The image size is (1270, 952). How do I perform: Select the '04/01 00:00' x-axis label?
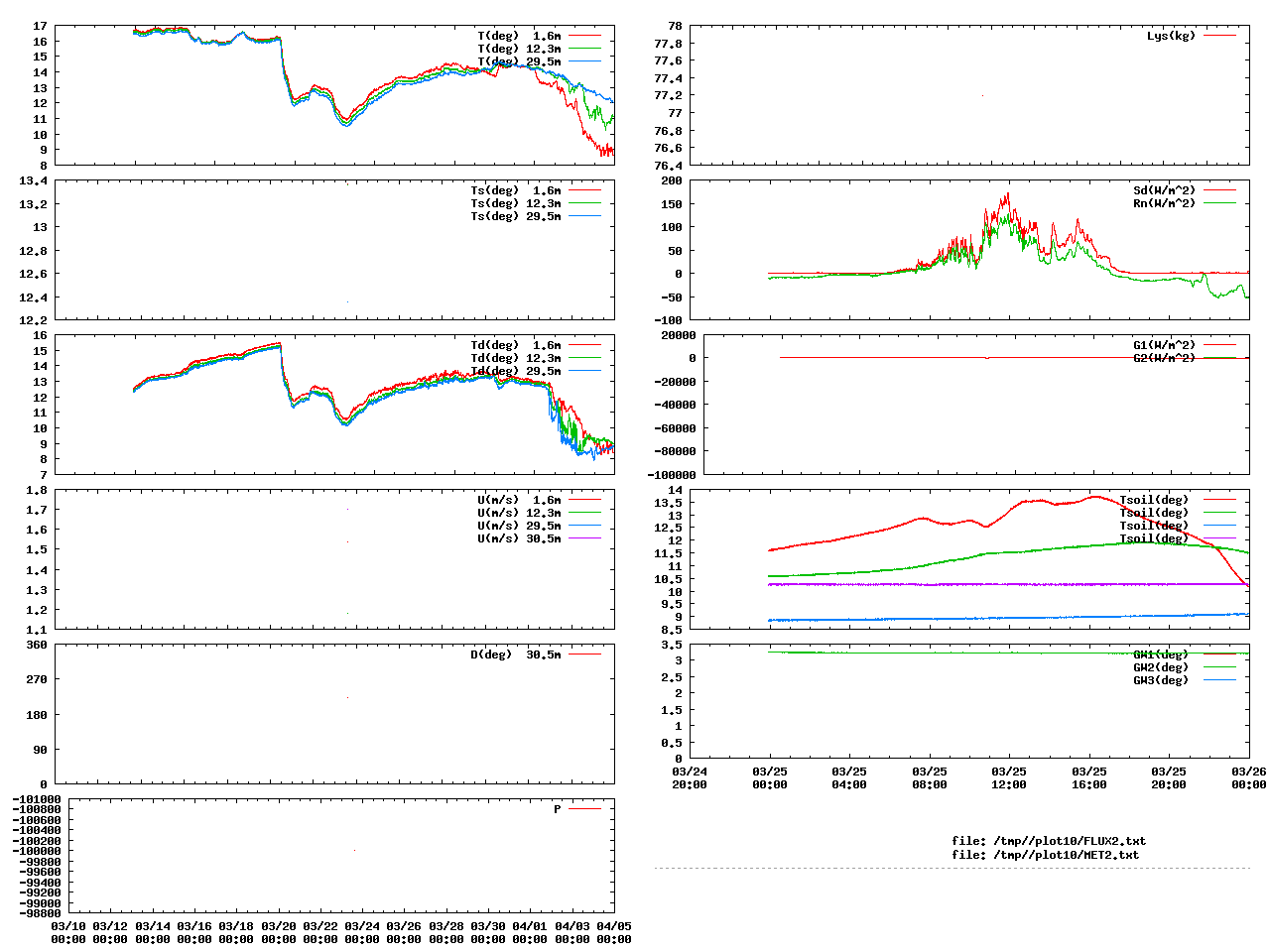[529, 932]
